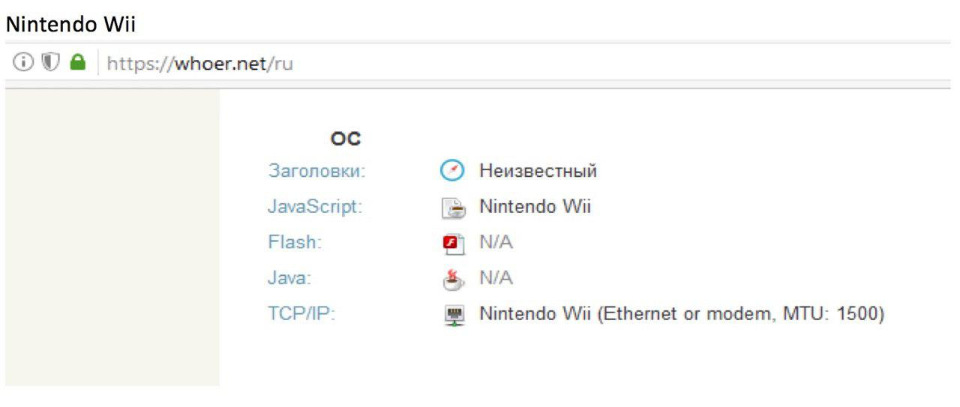960x407 pixels.
Task: Click the blue gauge icon beside Неизвестный
Action: point(453,171)
